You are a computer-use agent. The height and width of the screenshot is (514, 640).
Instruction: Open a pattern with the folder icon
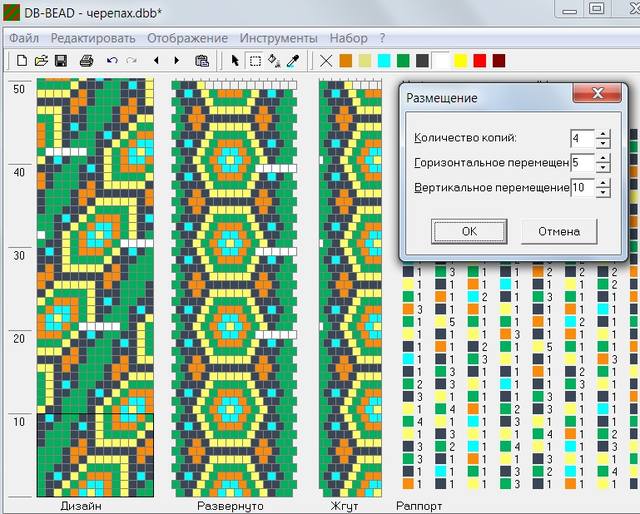(41, 61)
